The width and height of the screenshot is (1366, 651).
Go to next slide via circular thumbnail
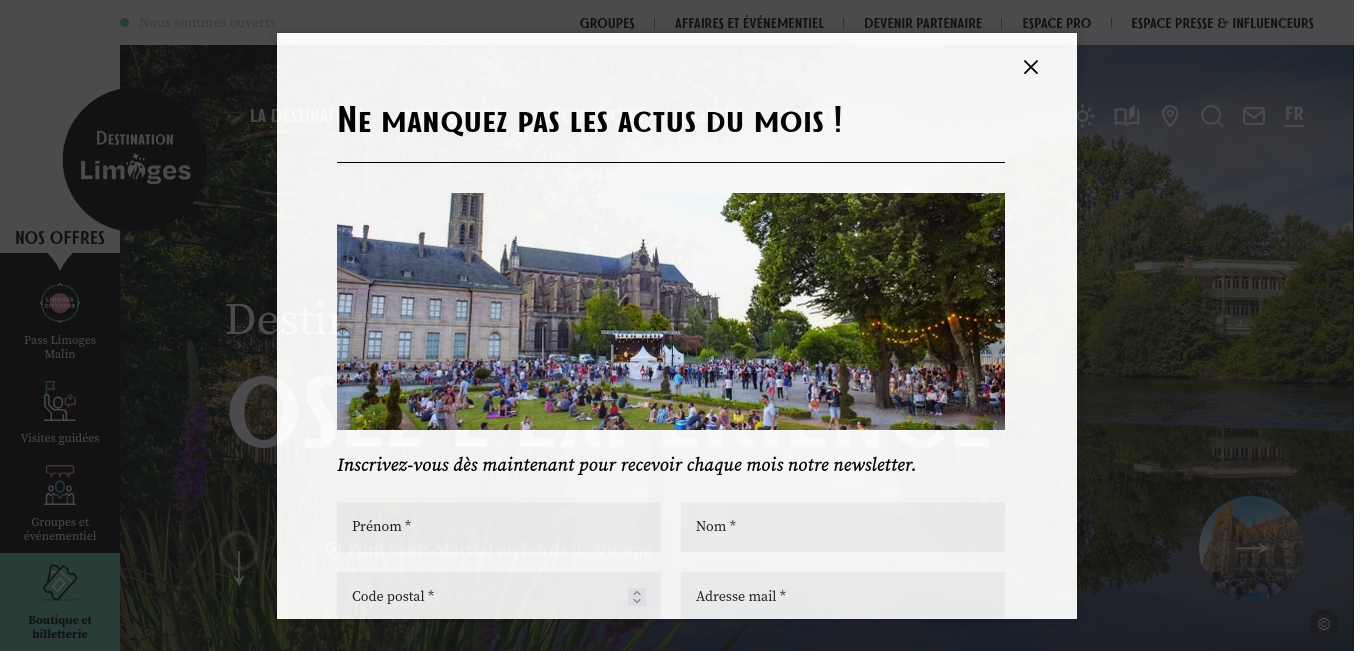(x=1251, y=549)
